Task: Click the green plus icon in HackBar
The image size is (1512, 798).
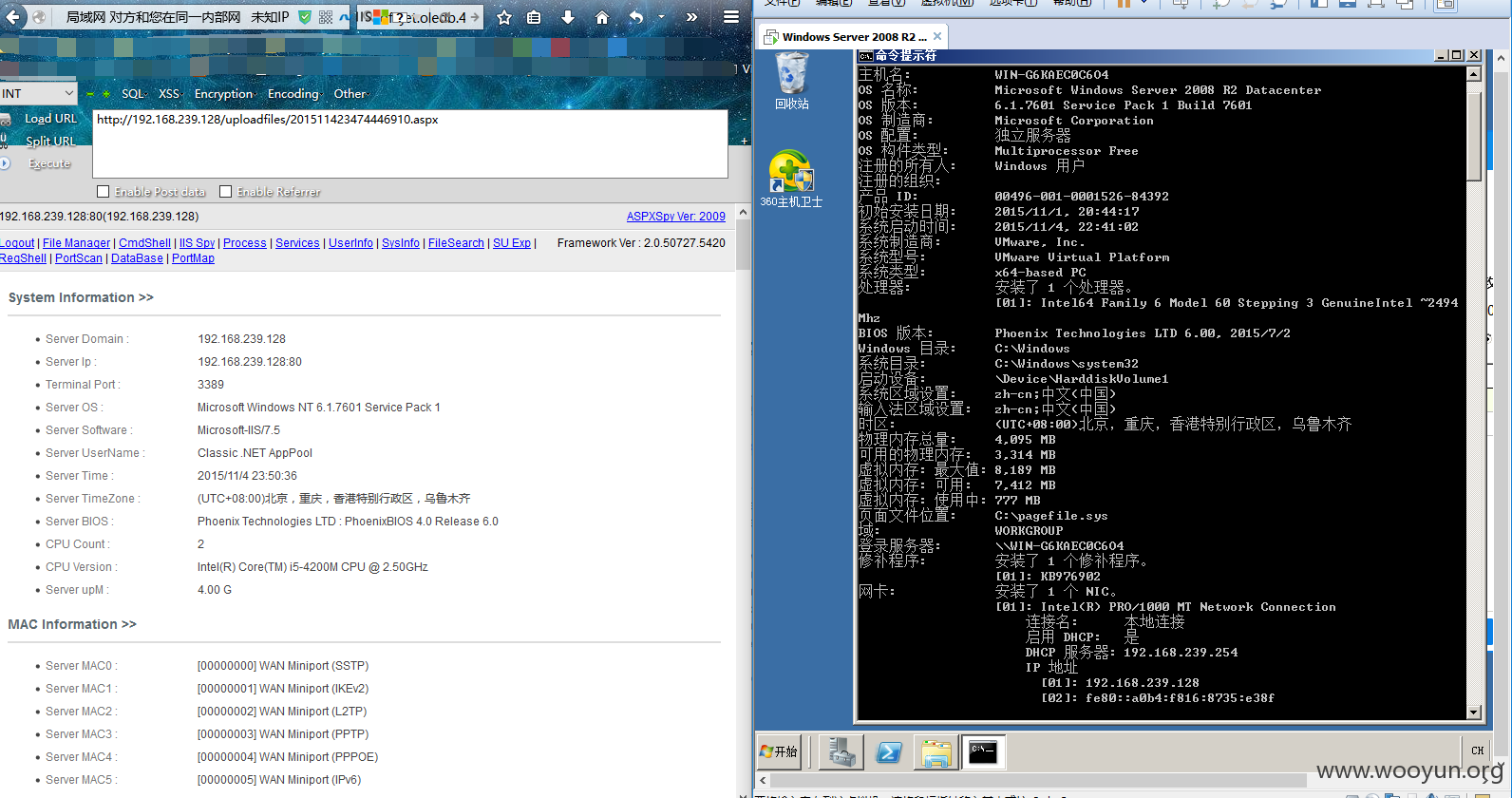Action: coord(106,94)
